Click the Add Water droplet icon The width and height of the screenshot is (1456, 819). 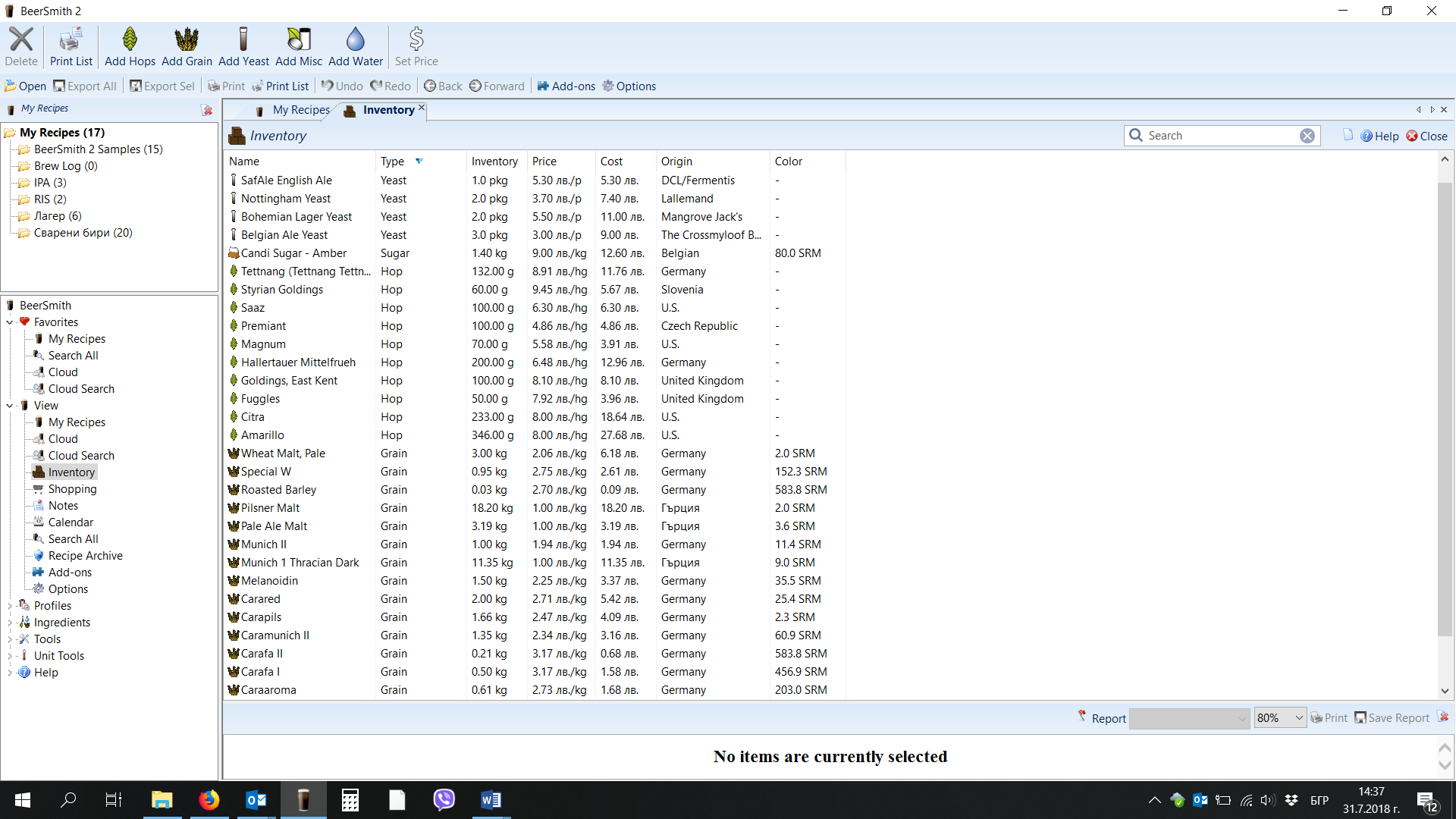355,39
